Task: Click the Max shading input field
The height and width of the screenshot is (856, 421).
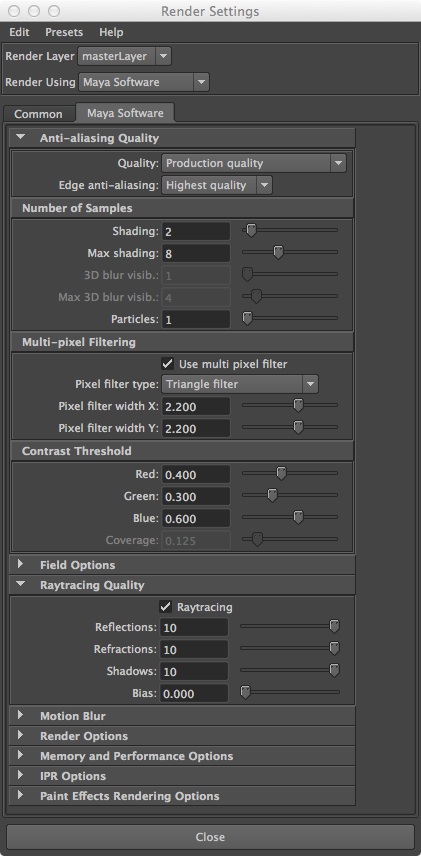Action: [x=196, y=253]
